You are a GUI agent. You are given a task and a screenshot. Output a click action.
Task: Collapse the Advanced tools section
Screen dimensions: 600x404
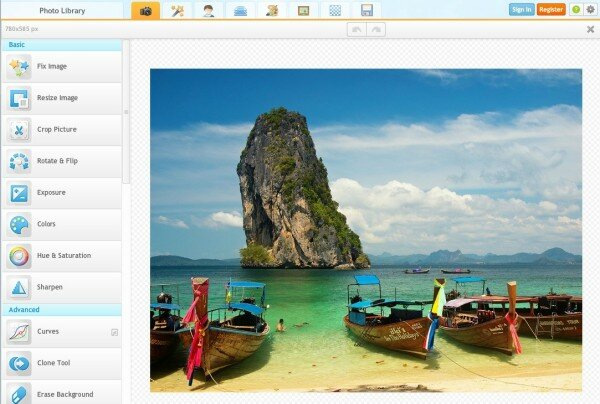point(62,309)
